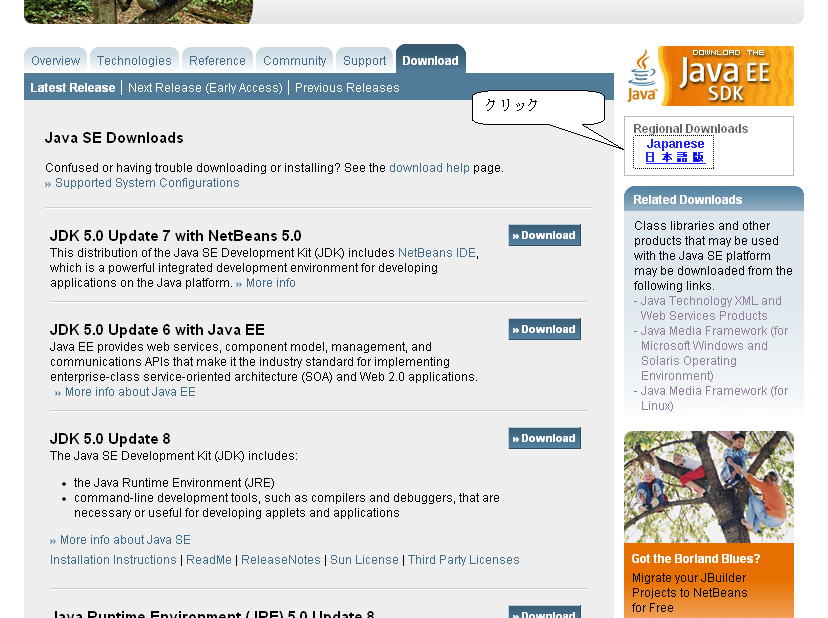This screenshot has height=618, width=828.
Task: Click the Related Downloads header
Action: point(714,200)
